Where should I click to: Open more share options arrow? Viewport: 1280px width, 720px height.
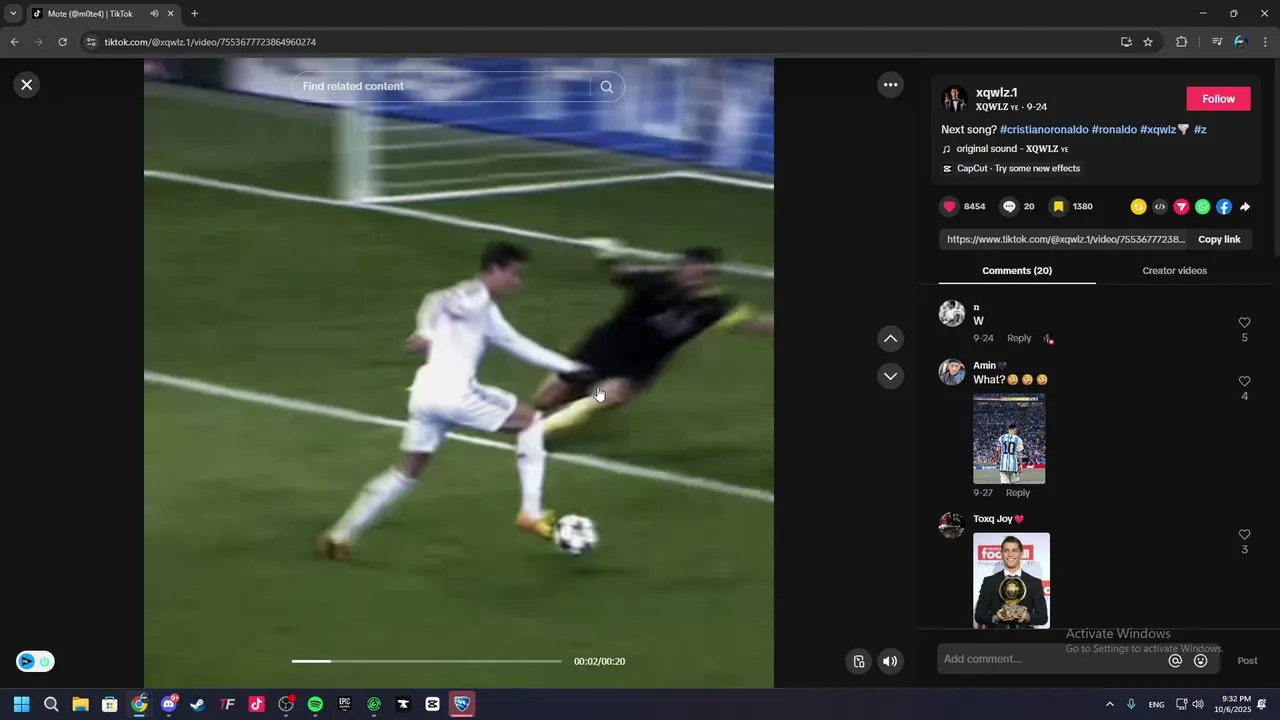click(x=1245, y=207)
